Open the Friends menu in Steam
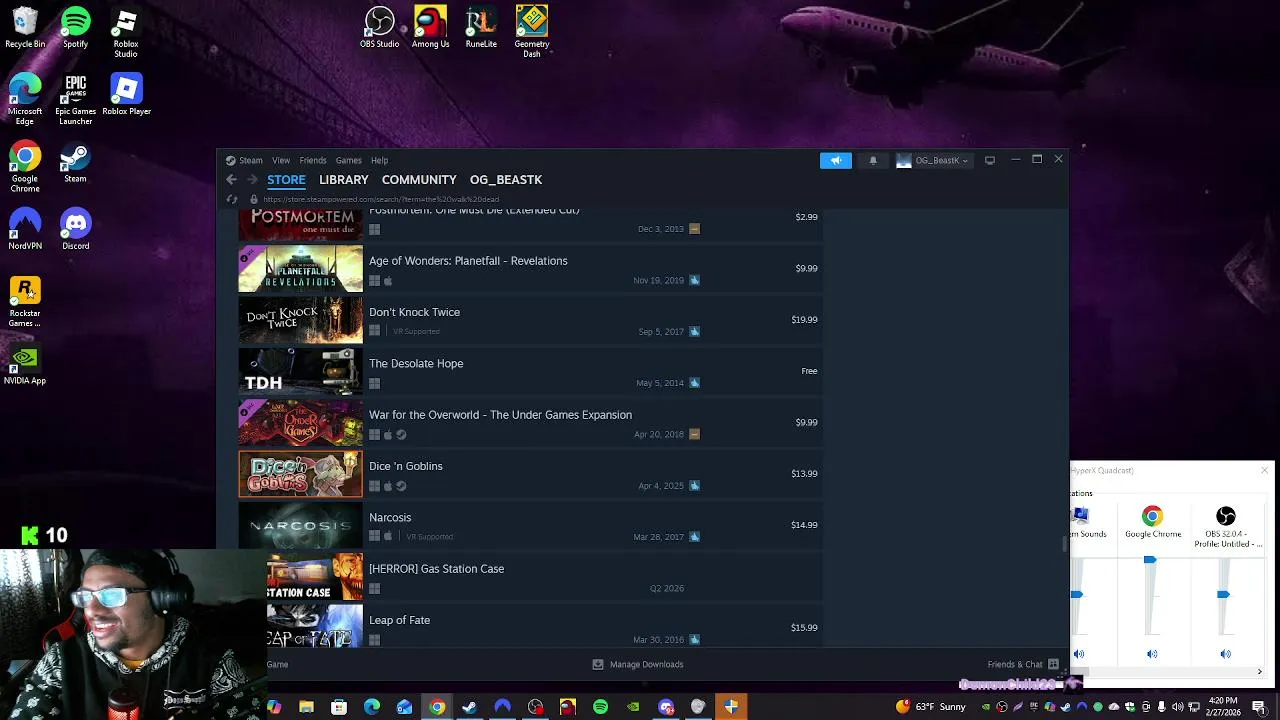The image size is (1280, 720). 313,160
